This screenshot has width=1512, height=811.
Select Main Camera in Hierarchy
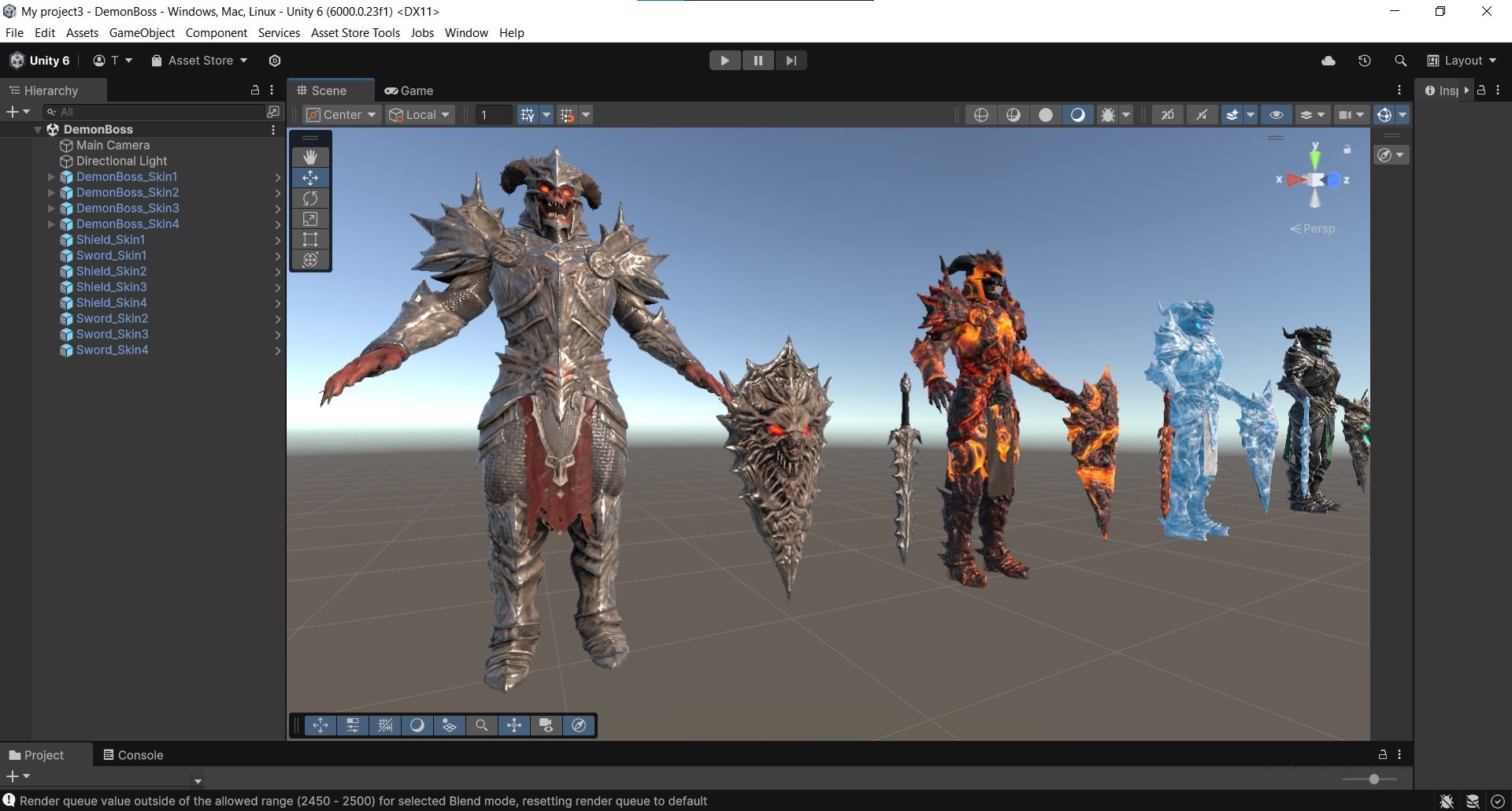113,146
